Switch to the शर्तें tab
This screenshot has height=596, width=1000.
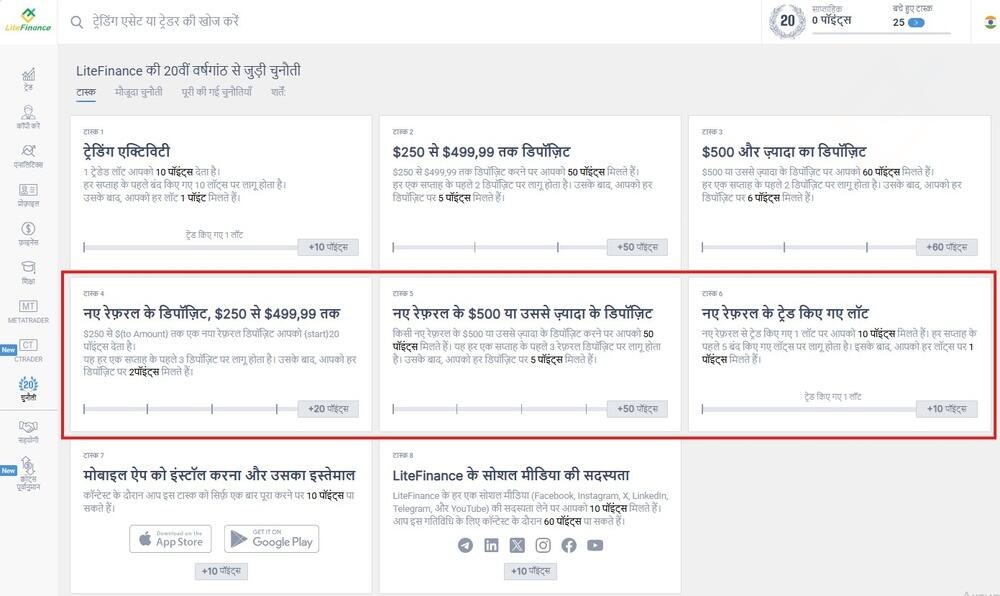[x=278, y=92]
